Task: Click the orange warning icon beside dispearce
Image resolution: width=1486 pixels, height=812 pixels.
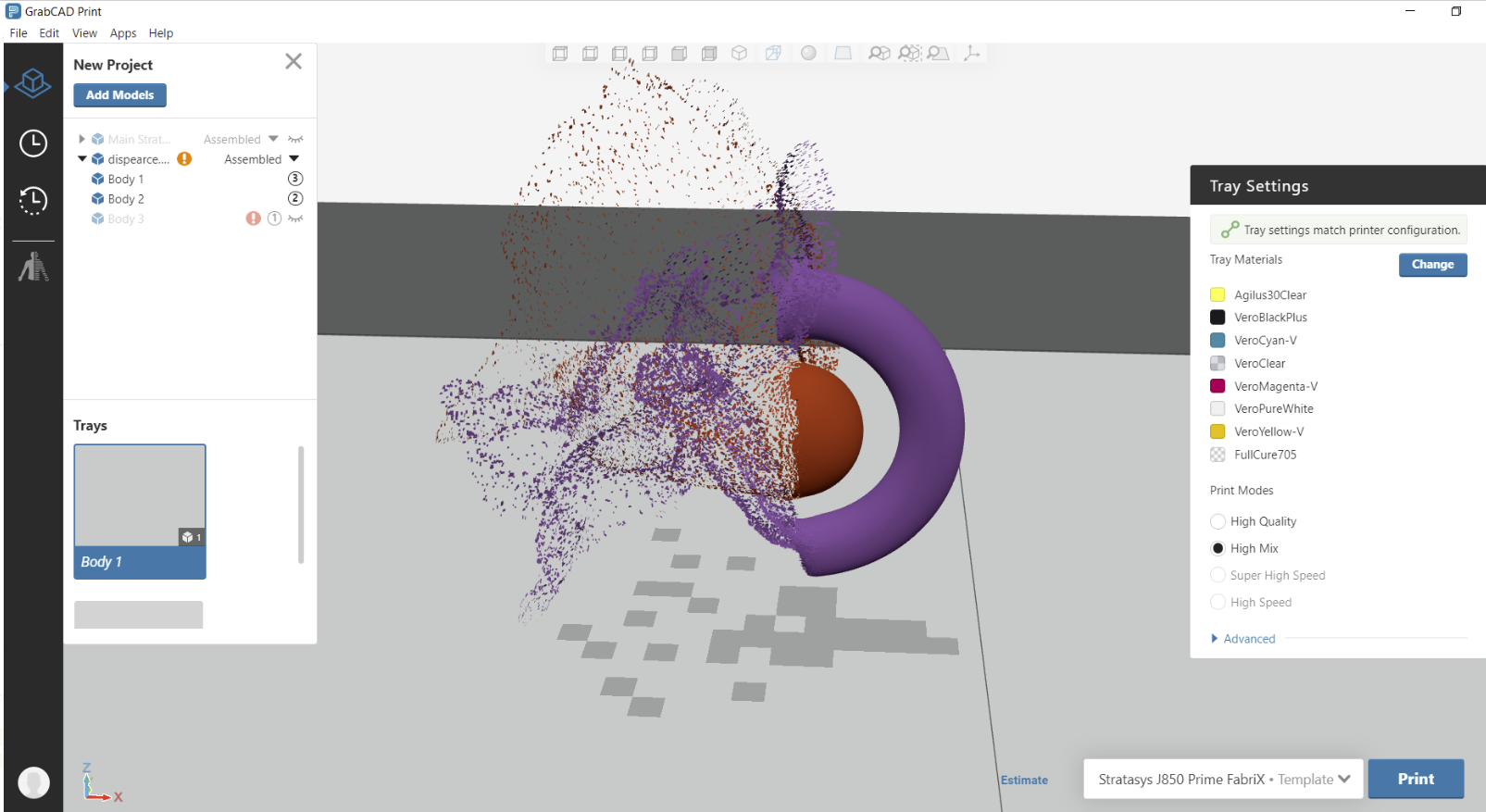Action: [184, 159]
